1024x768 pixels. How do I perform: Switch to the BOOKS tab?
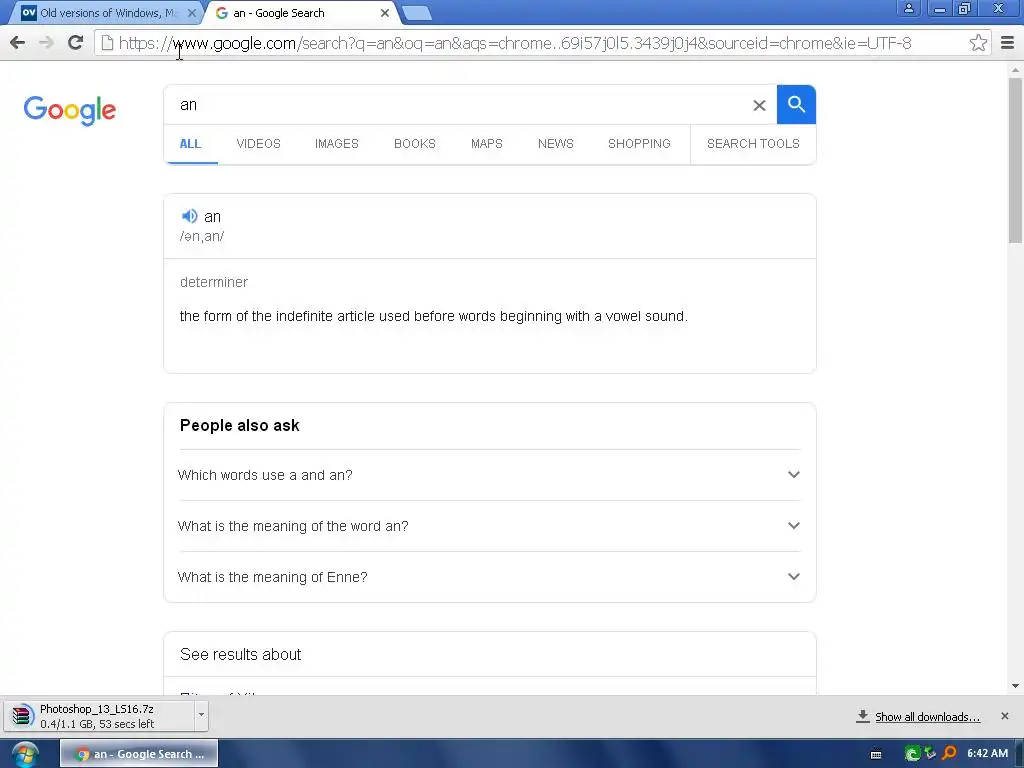click(415, 144)
